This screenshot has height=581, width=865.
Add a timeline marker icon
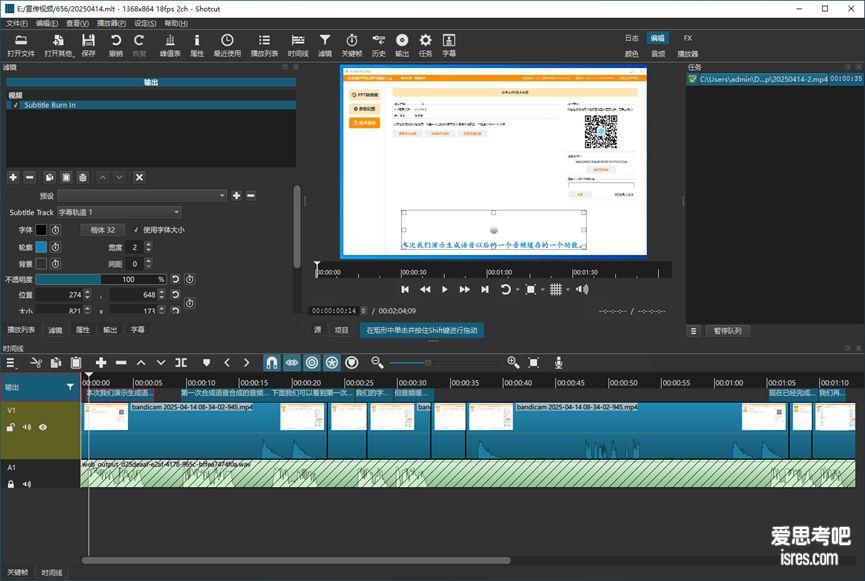pos(206,363)
